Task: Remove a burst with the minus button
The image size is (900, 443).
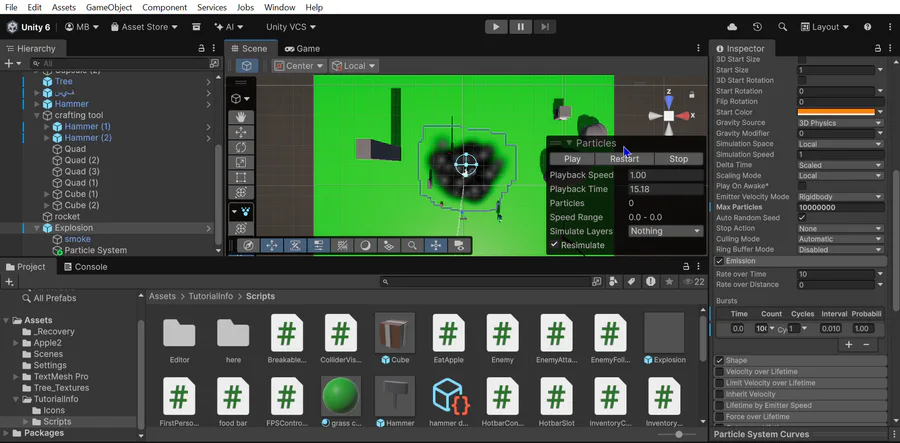Action: point(866,344)
